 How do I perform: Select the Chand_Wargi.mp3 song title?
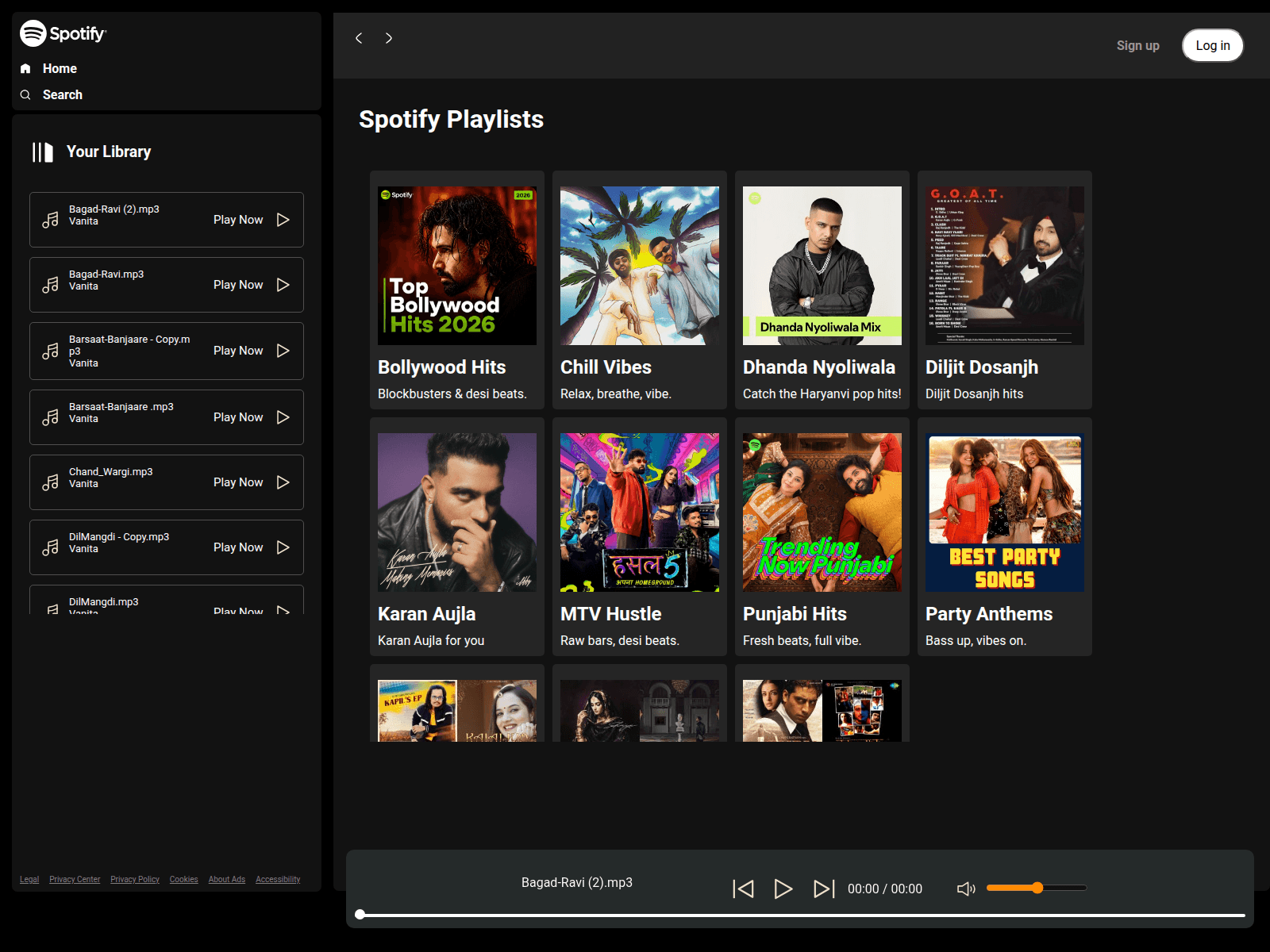pyautogui.click(x=111, y=472)
